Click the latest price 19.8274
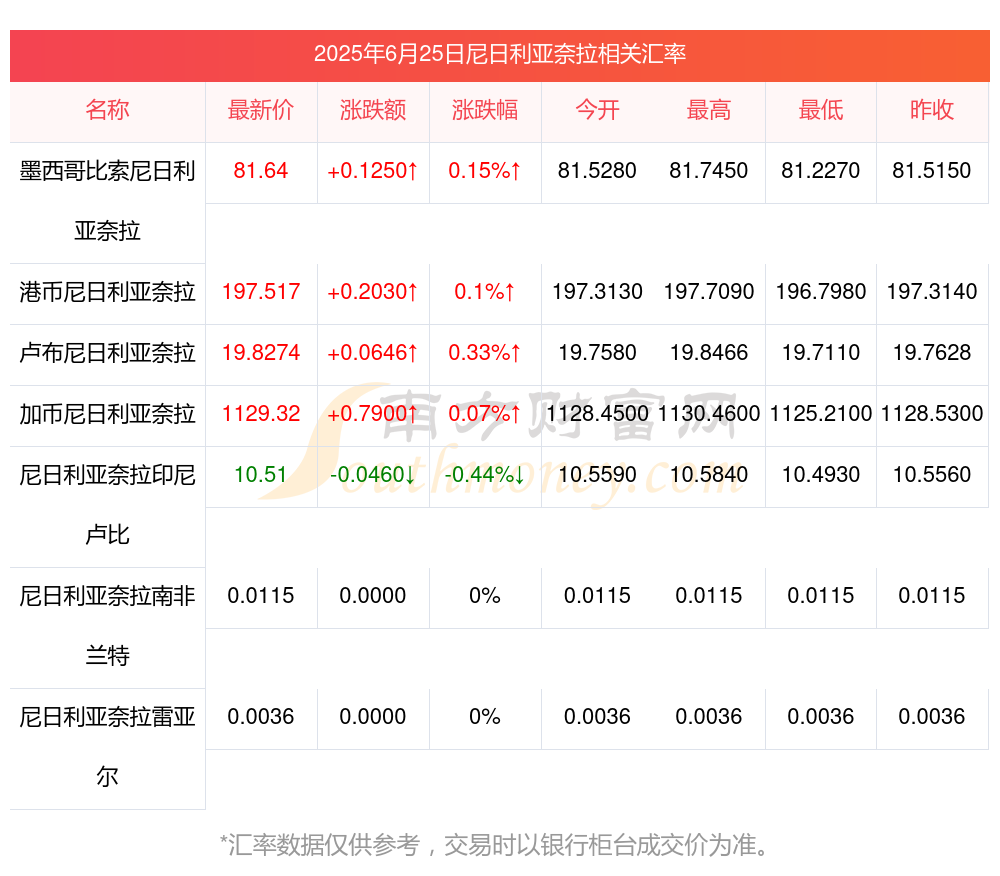Image resolution: width=1000 pixels, height=876 pixels. (x=261, y=353)
